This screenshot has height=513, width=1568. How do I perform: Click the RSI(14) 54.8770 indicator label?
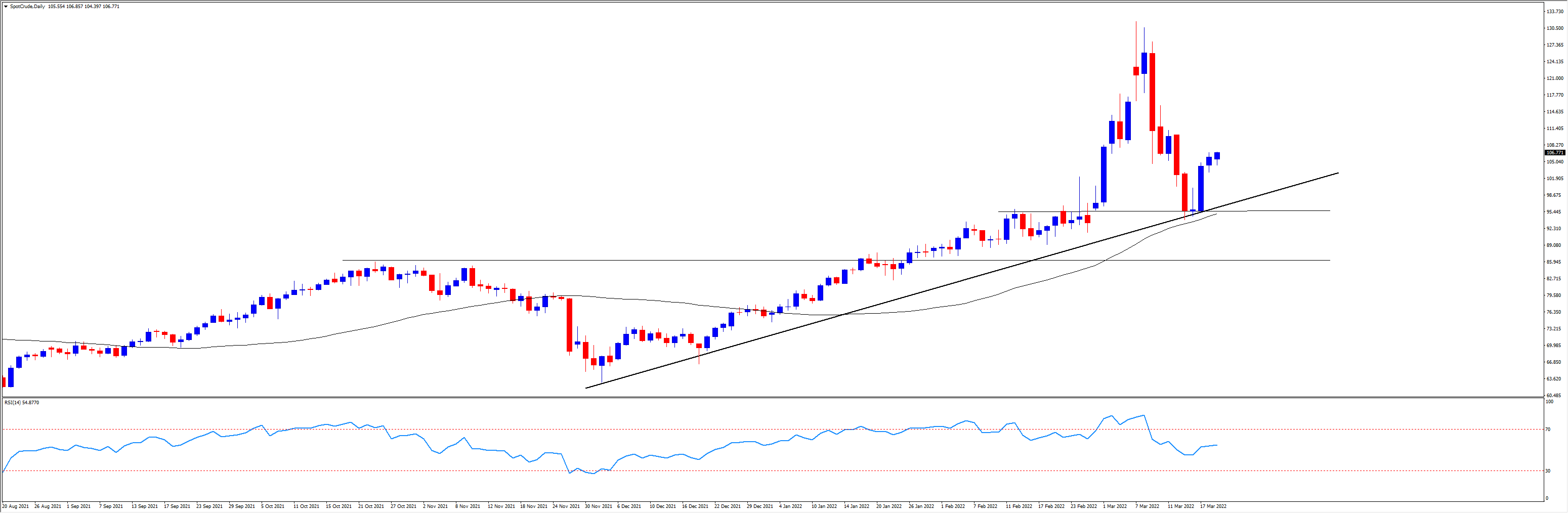click(x=22, y=403)
